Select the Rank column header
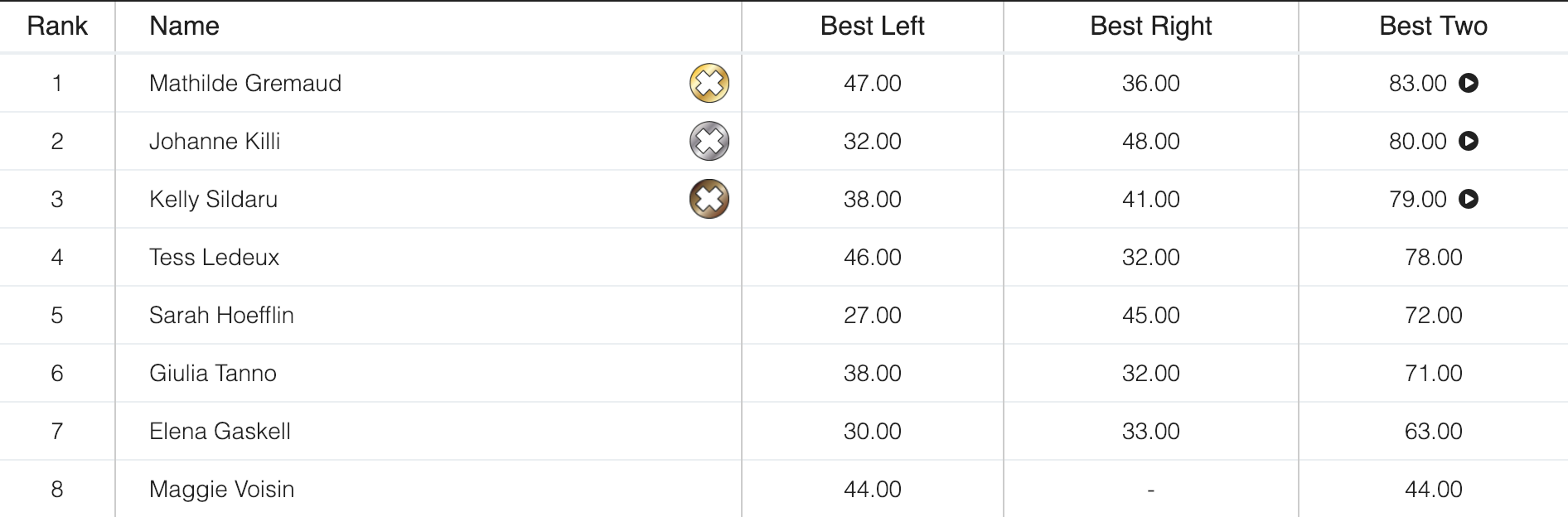The height and width of the screenshot is (517, 1568). point(57,26)
